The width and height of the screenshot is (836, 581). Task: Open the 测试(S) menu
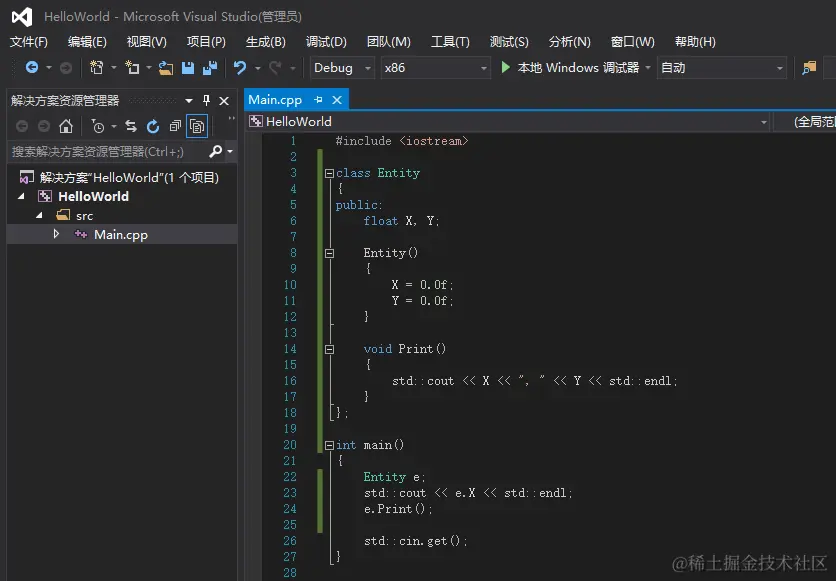coord(509,42)
